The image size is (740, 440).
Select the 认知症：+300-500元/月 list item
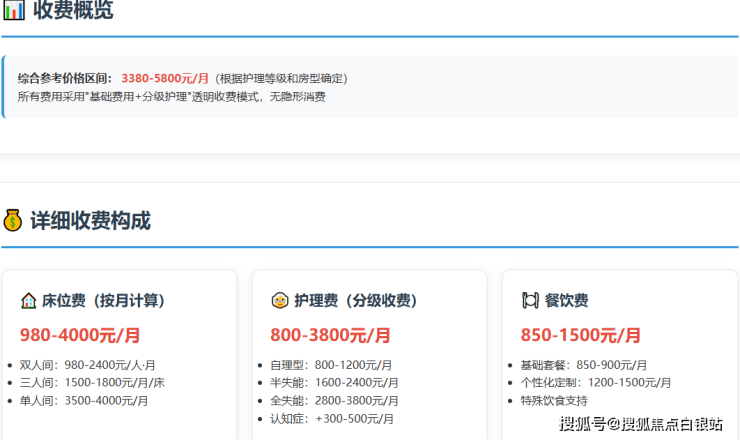click(332, 418)
